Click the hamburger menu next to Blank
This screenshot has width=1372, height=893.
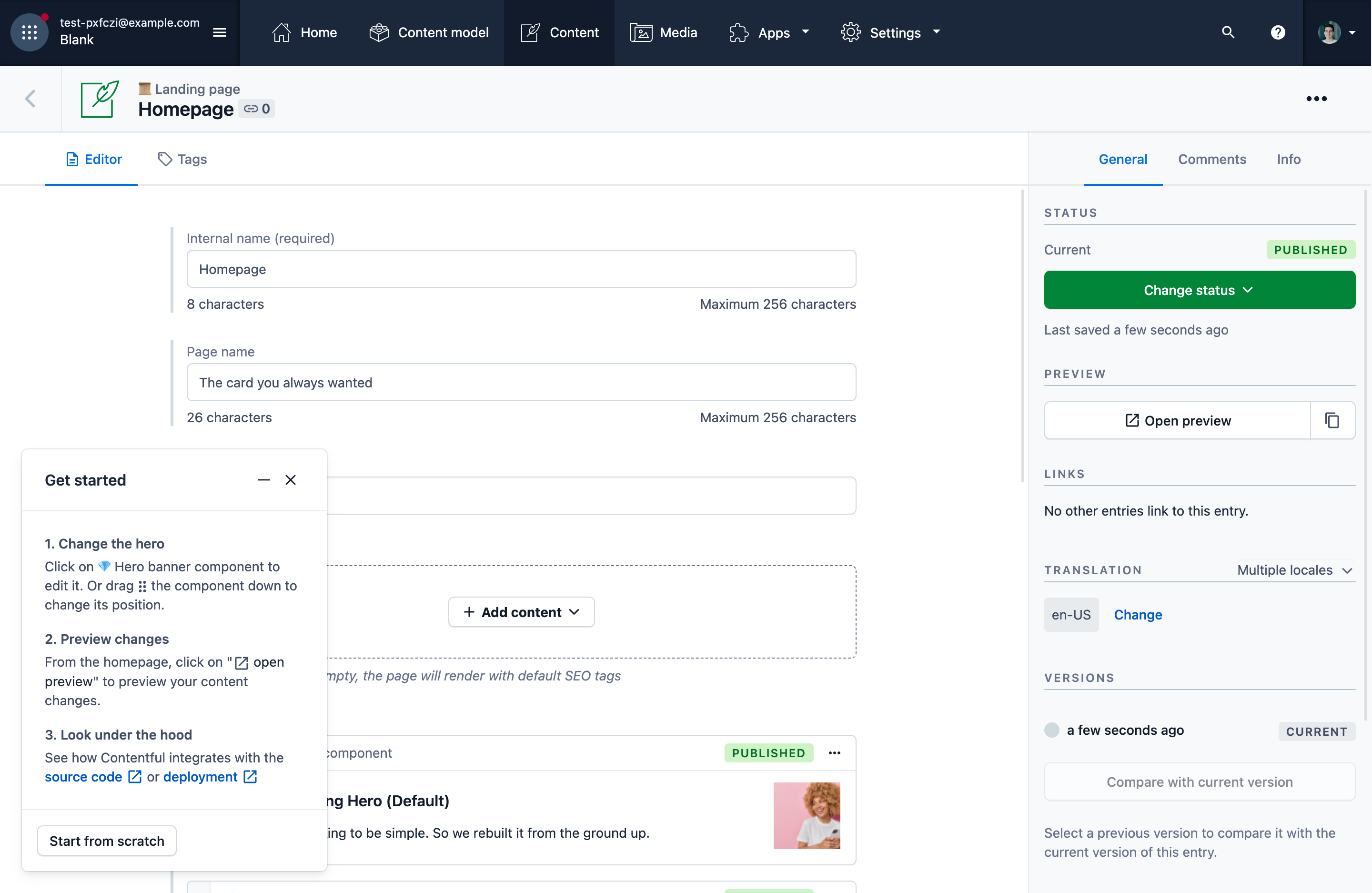(x=219, y=32)
